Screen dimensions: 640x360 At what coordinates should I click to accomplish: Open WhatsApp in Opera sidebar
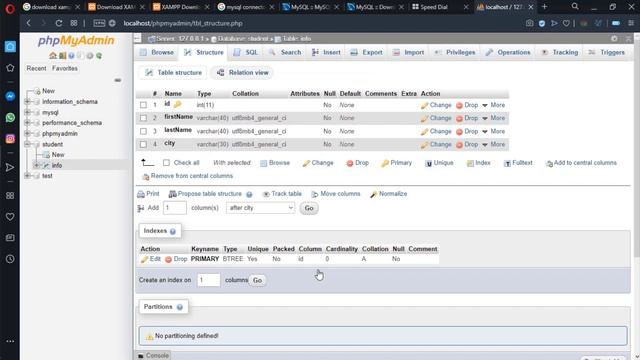[x=10, y=118]
